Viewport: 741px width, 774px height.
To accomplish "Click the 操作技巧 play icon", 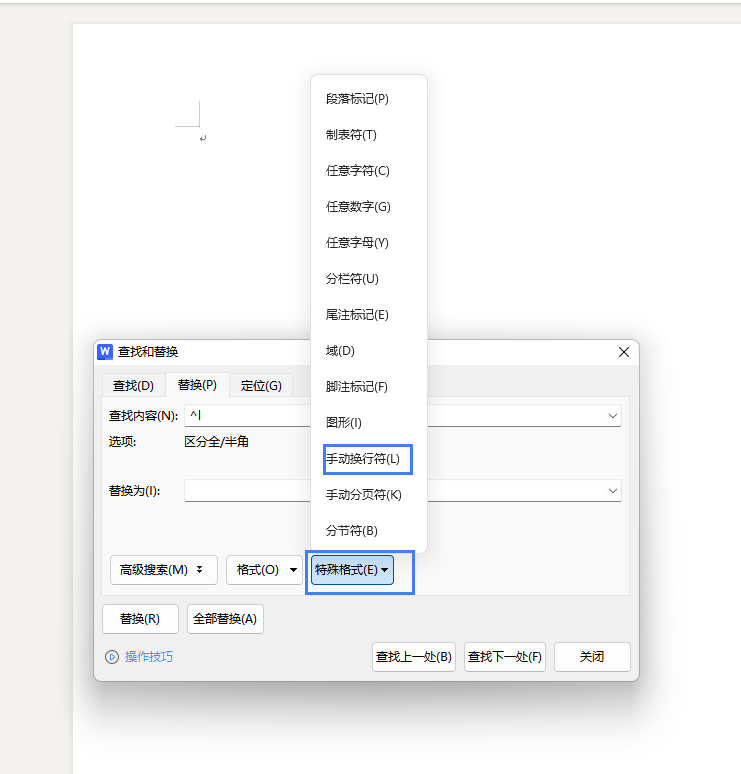I will pos(112,657).
